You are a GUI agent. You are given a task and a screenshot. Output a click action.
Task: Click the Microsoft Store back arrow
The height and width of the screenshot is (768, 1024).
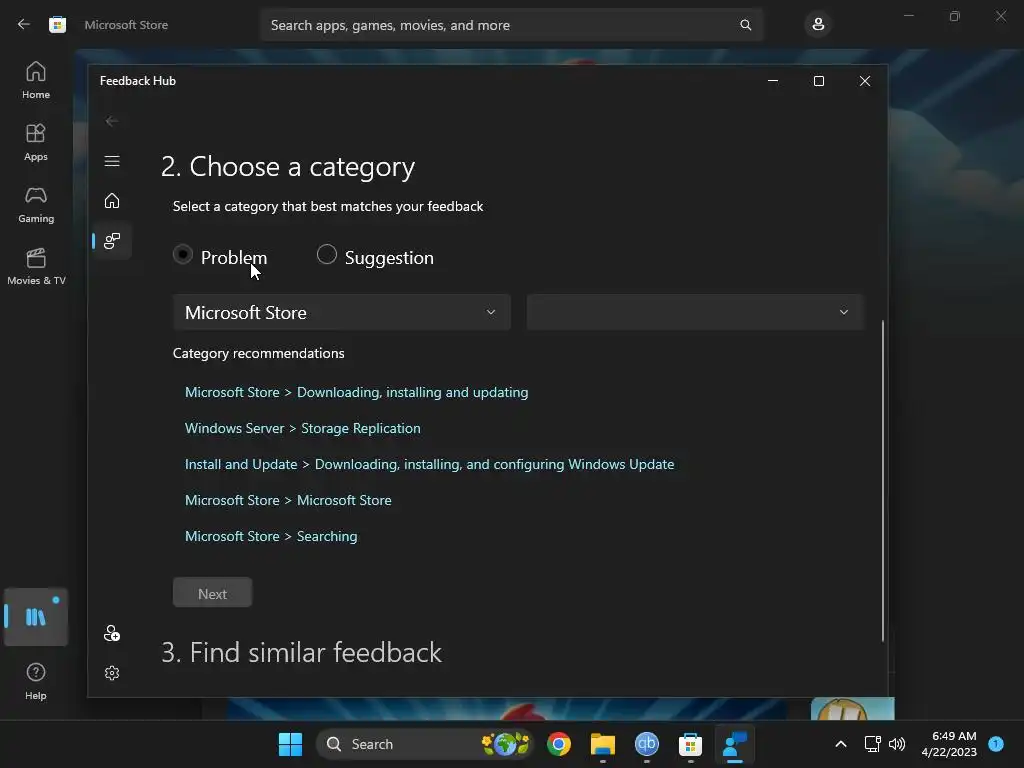click(24, 24)
